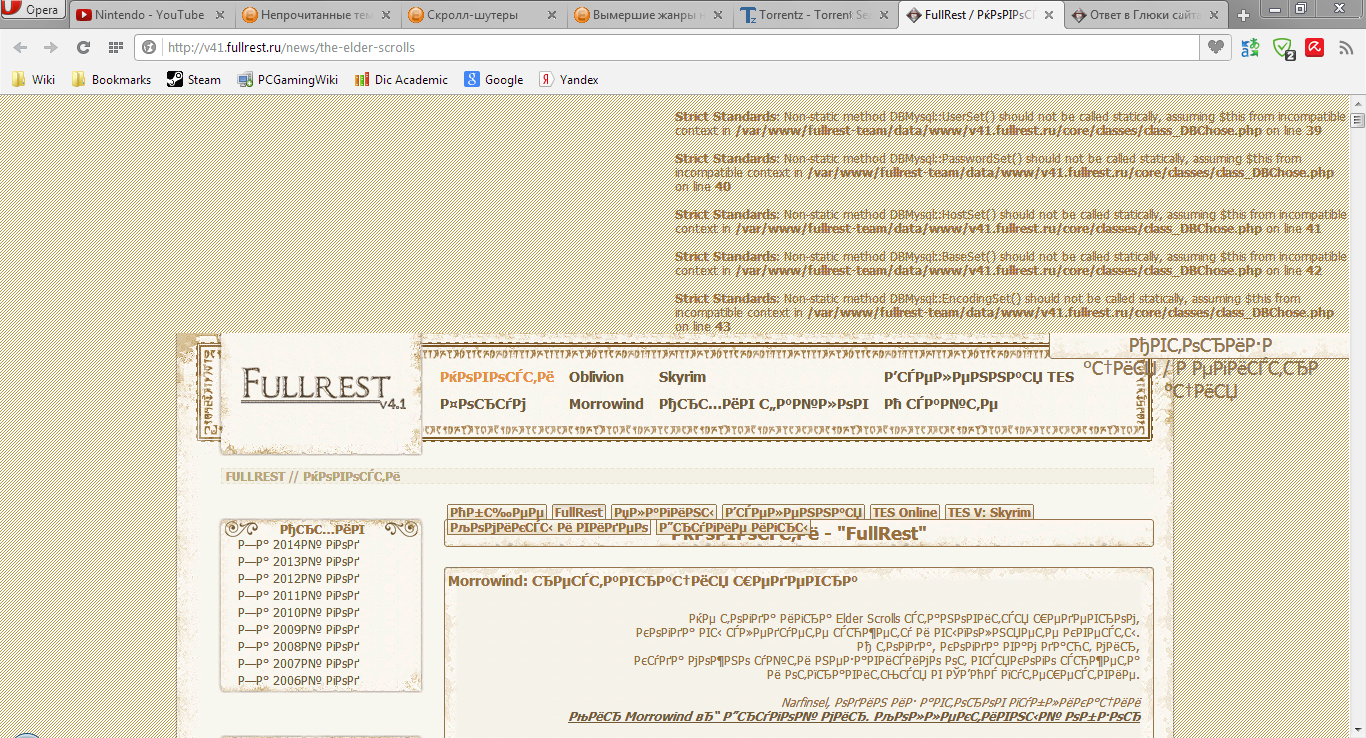Open the Oblivion section link
Screen dimensions: 1366x738
click(x=596, y=377)
